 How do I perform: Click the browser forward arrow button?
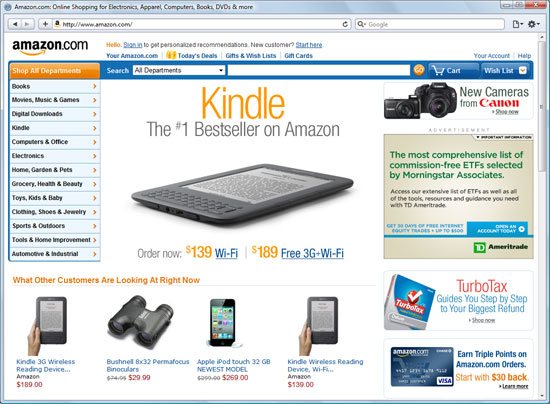(27, 24)
